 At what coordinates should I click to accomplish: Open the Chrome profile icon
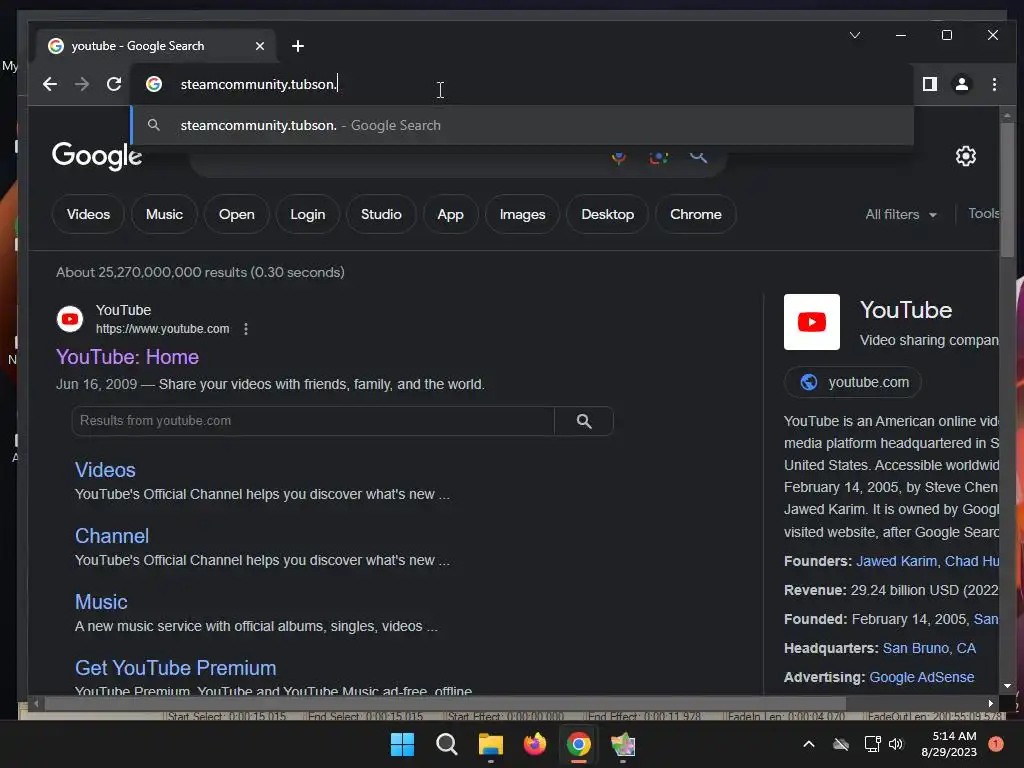click(962, 84)
